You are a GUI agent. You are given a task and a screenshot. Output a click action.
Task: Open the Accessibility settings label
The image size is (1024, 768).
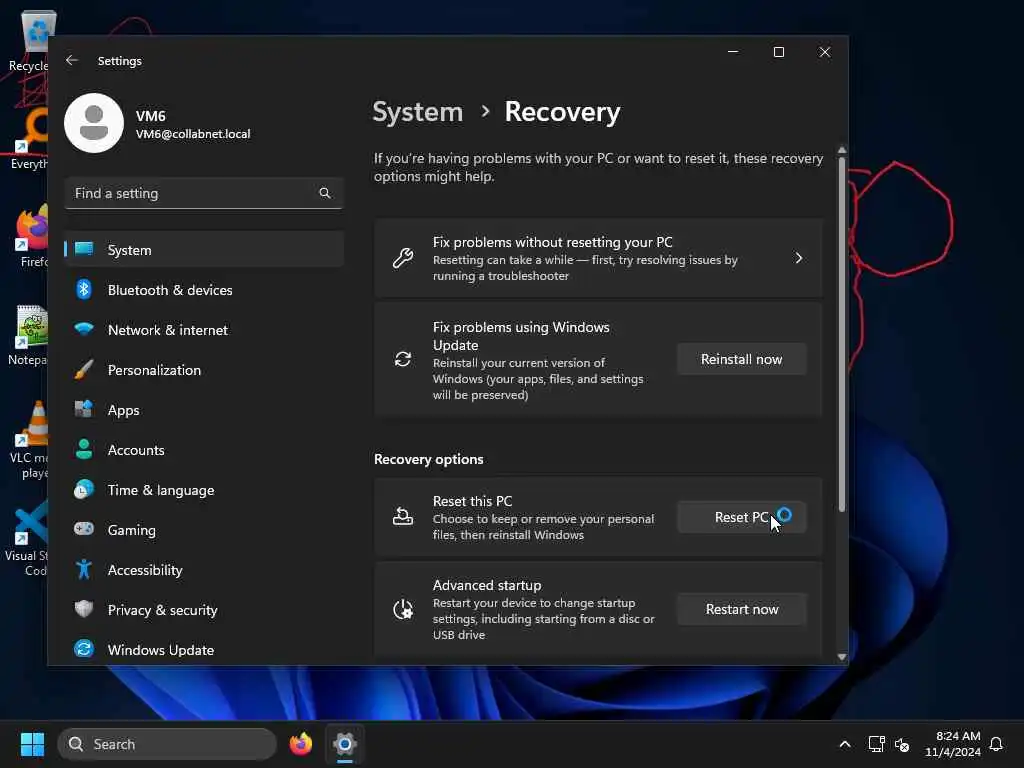(x=145, y=570)
